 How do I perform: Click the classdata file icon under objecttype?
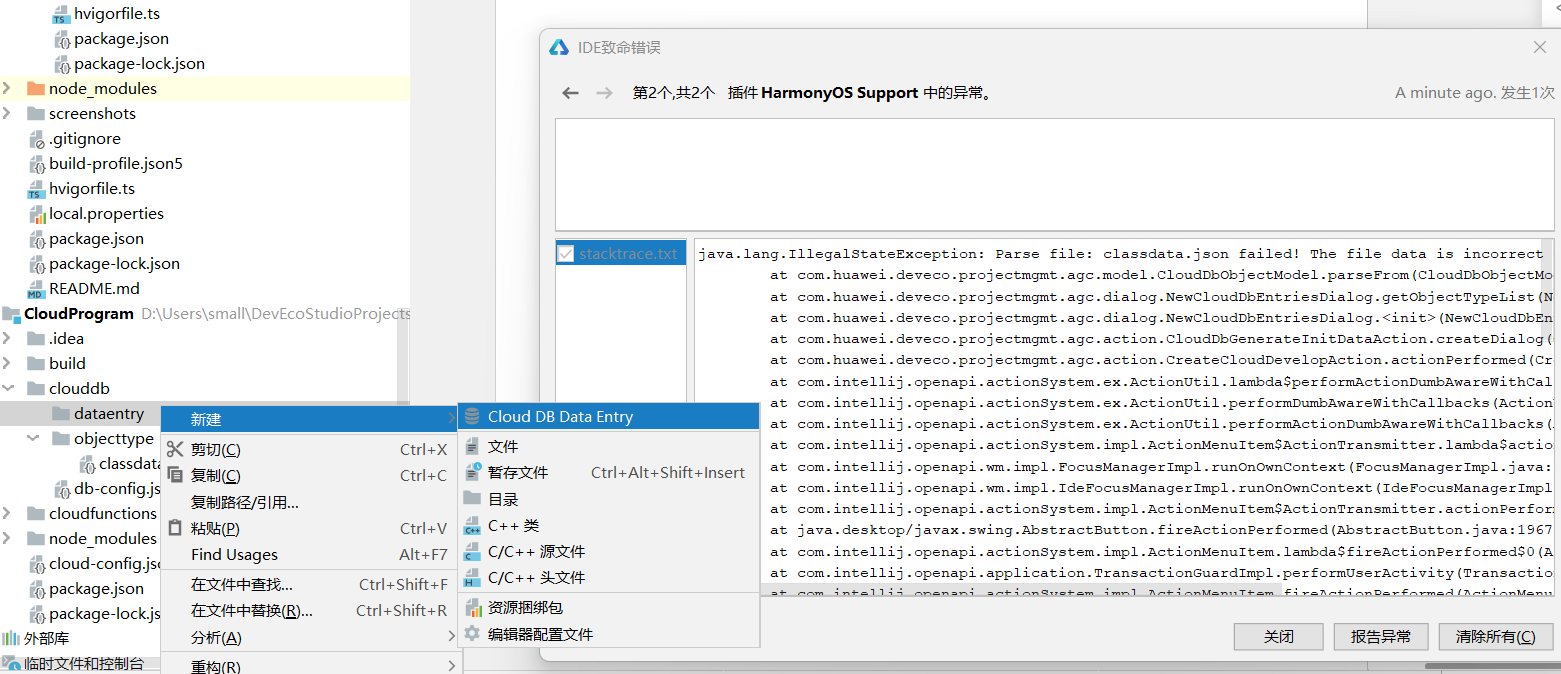tap(86, 464)
